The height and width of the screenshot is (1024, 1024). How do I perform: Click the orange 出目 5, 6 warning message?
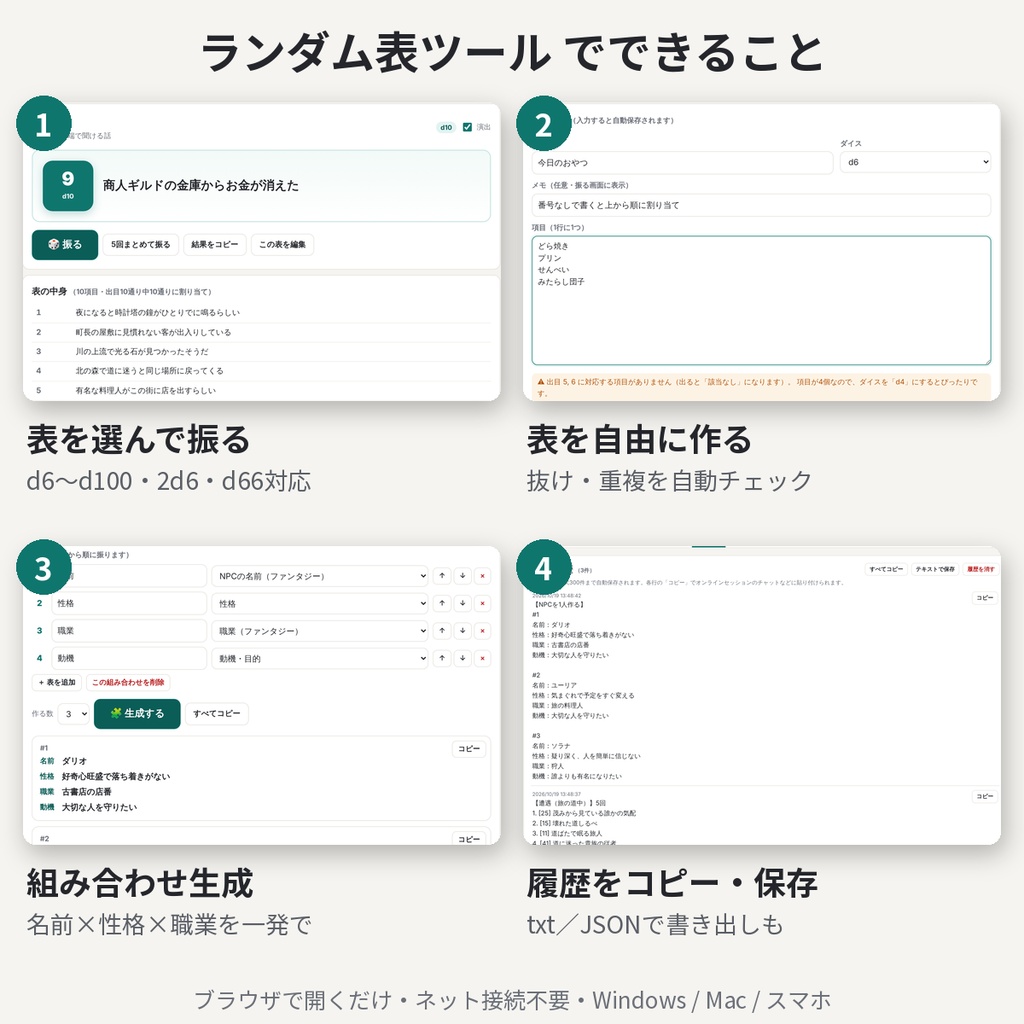tap(761, 387)
